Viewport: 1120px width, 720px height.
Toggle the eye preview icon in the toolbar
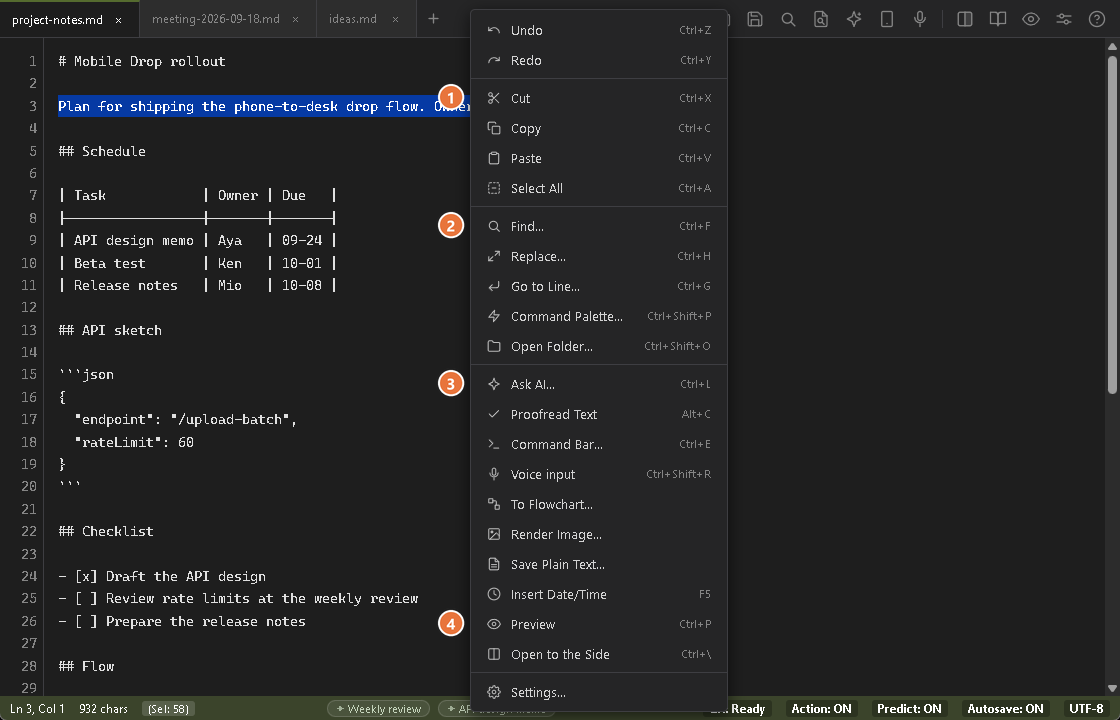1030,19
